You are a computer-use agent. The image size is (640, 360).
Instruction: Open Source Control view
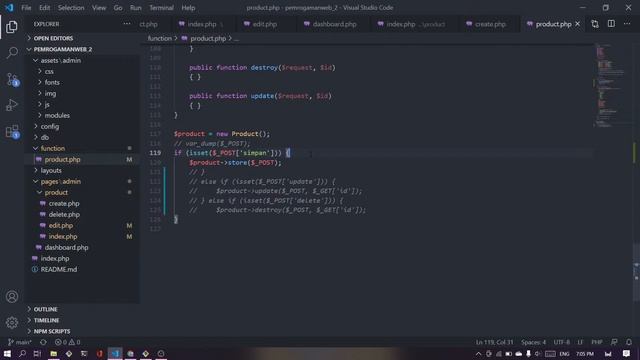(12, 79)
